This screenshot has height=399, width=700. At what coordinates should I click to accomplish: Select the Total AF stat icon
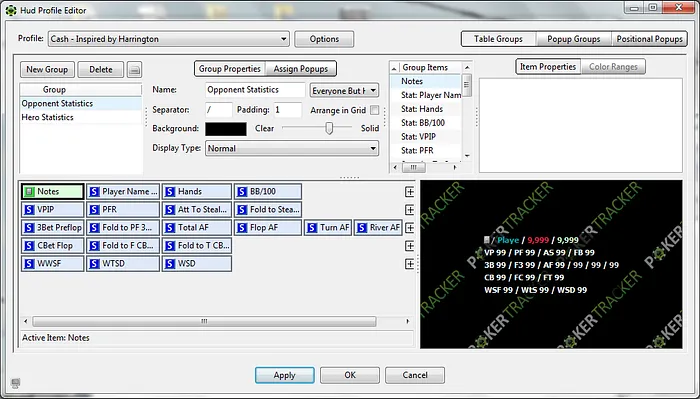coord(170,228)
